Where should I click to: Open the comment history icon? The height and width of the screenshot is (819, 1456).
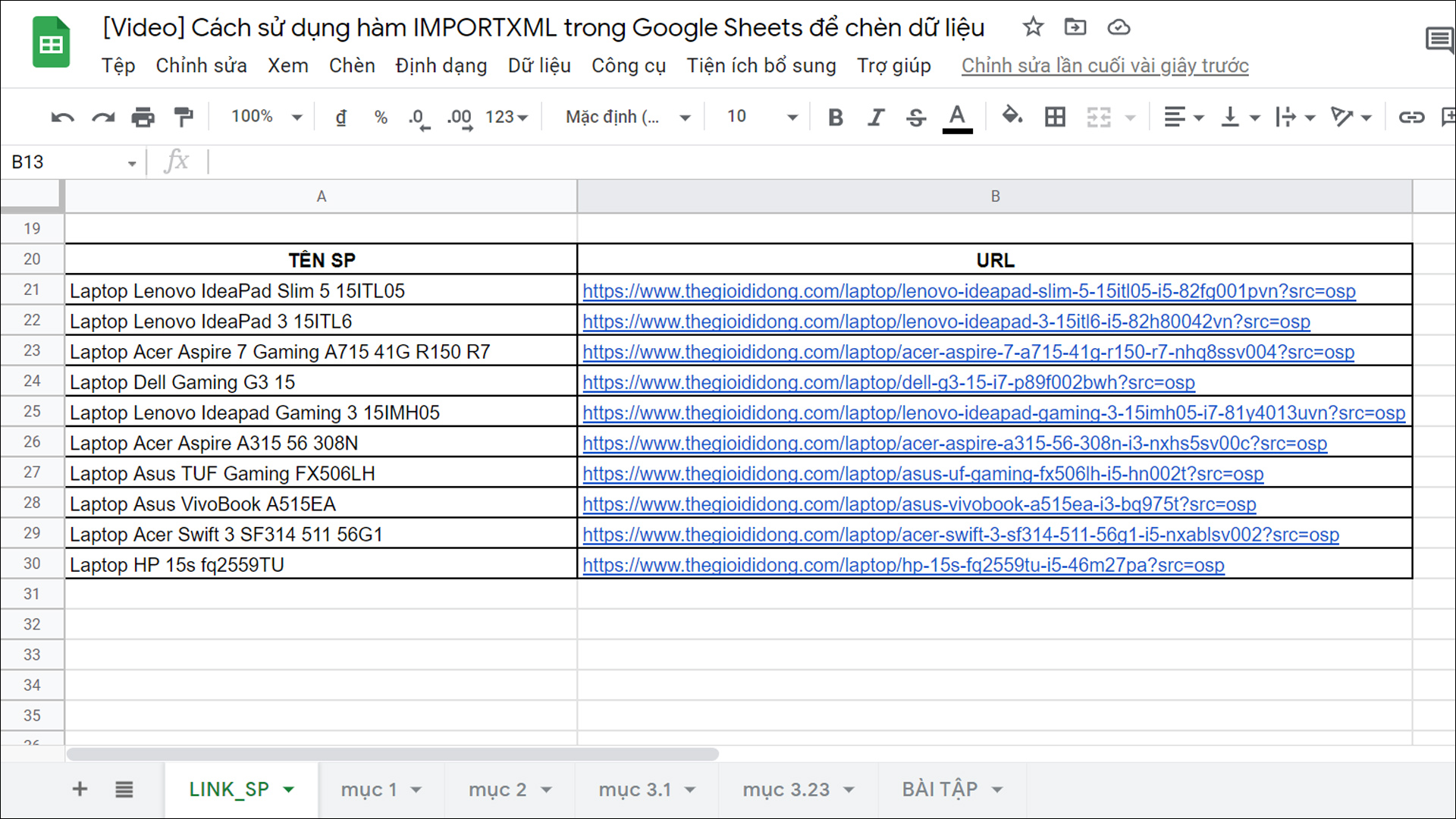pyautogui.click(x=1439, y=39)
